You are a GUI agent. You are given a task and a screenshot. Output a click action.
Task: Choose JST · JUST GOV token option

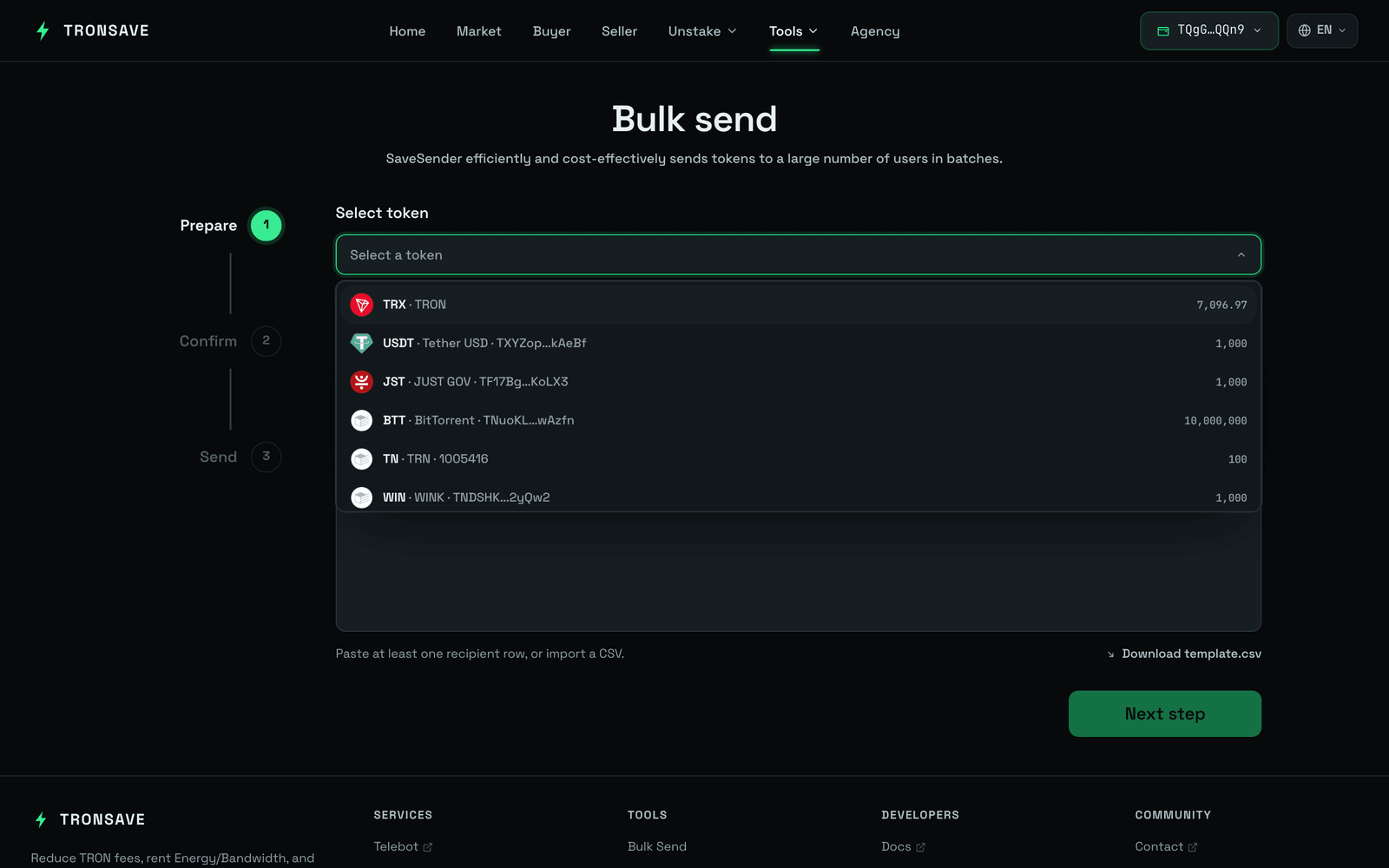click(x=799, y=382)
